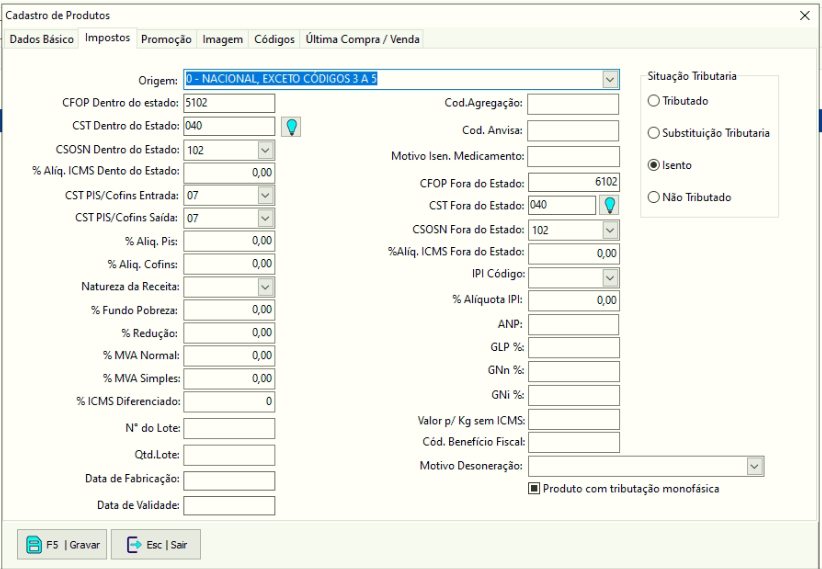The image size is (822, 569).
Task: Expand the Origem dropdown list
Action: tap(610, 79)
